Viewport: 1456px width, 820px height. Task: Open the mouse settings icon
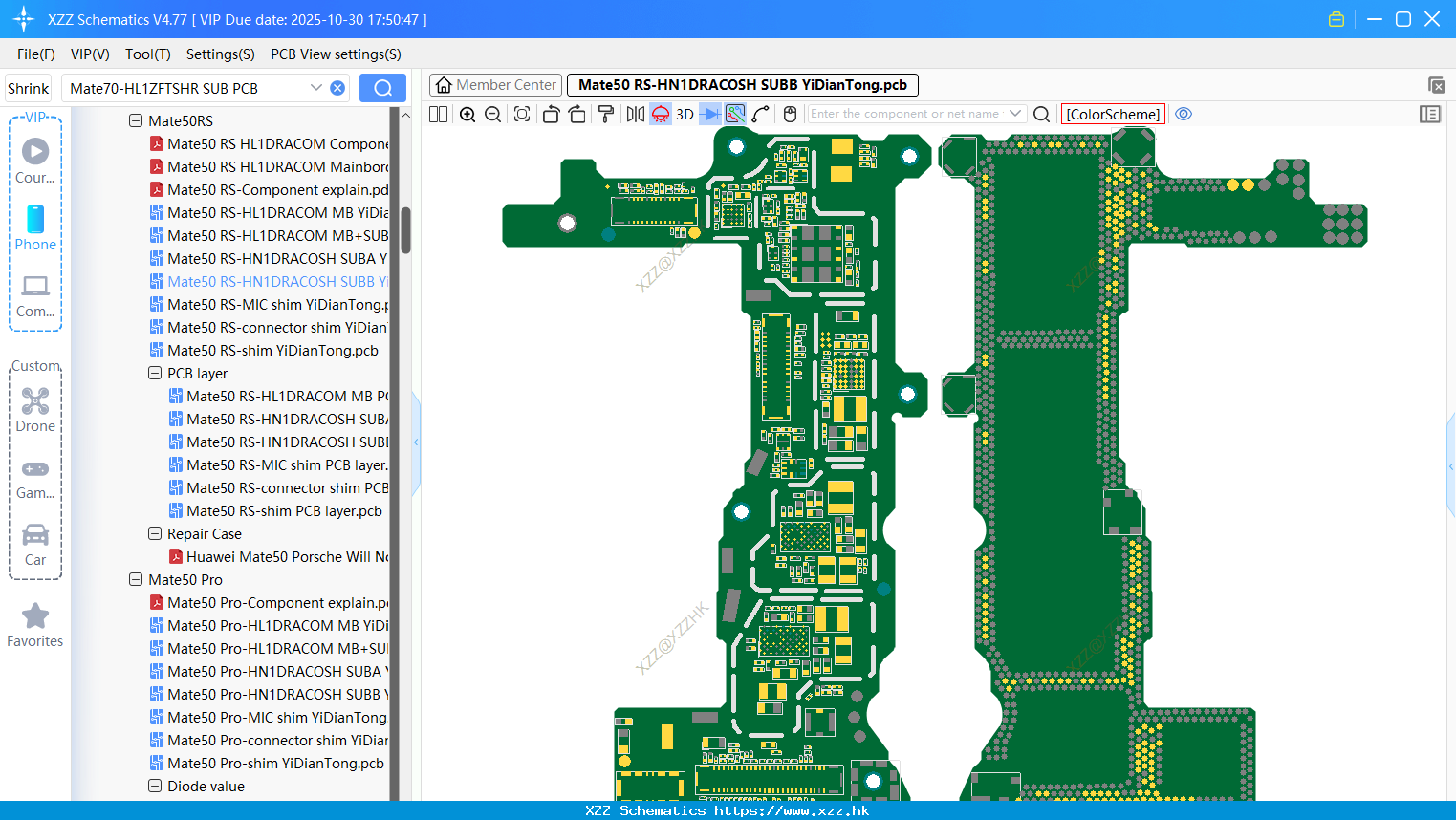(790, 114)
